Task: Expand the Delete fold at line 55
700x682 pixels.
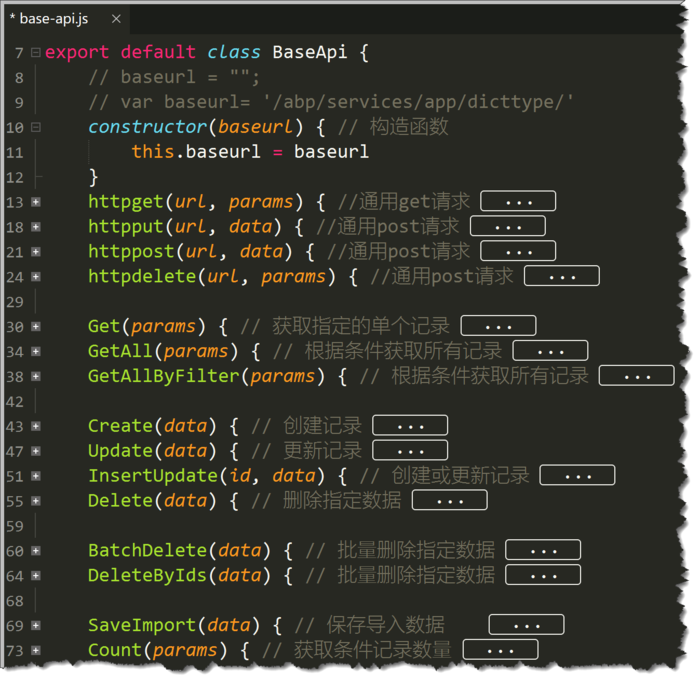Action: point(36,501)
